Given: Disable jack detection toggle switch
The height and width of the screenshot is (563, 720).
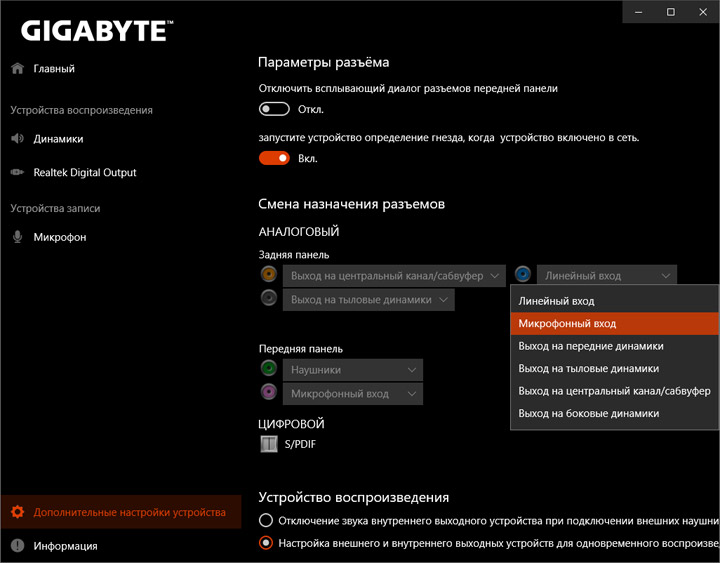Looking at the screenshot, I should point(274,158).
